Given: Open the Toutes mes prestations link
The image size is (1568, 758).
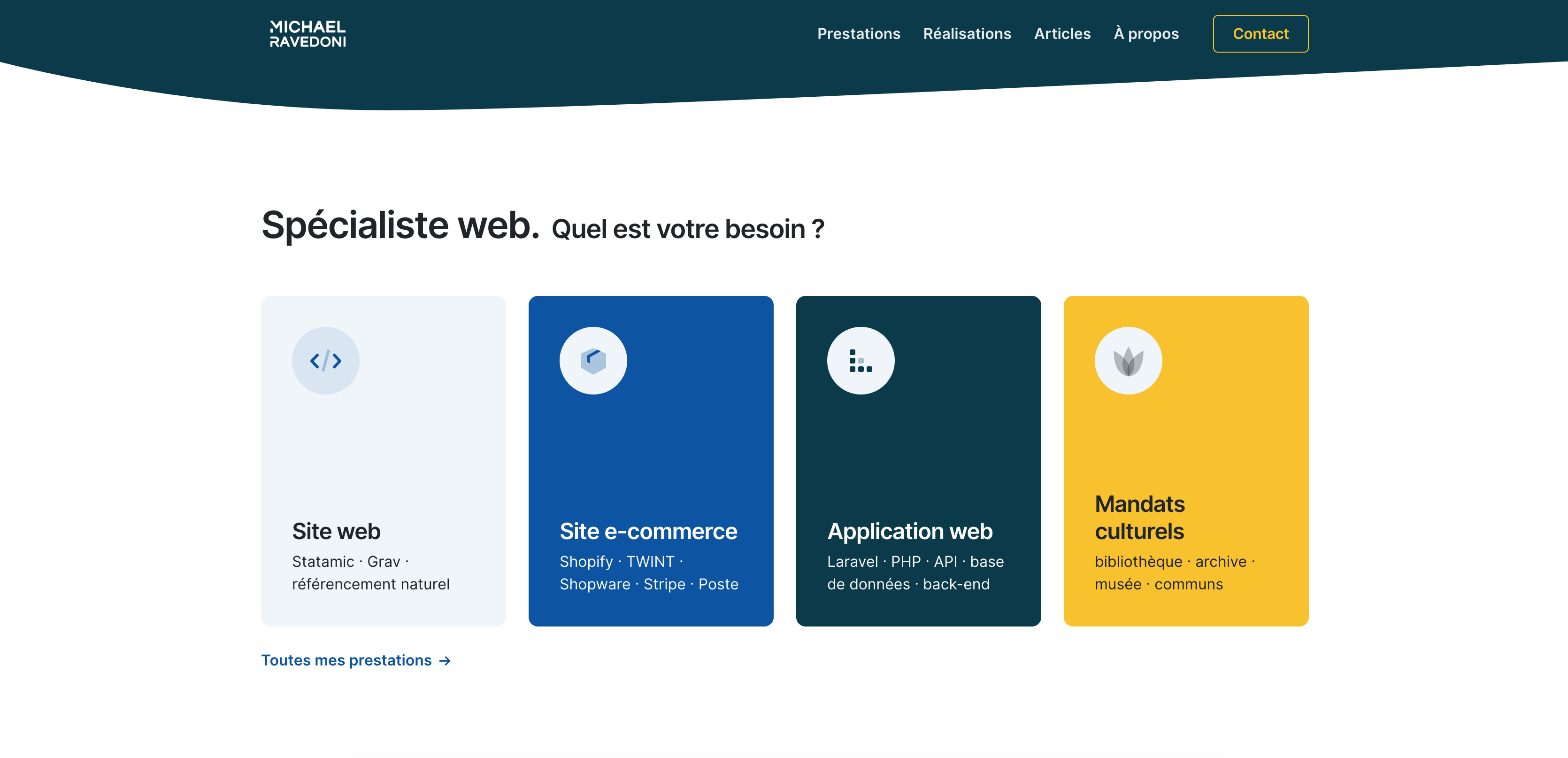Looking at the screenshot, I should (x=357, y=661).
